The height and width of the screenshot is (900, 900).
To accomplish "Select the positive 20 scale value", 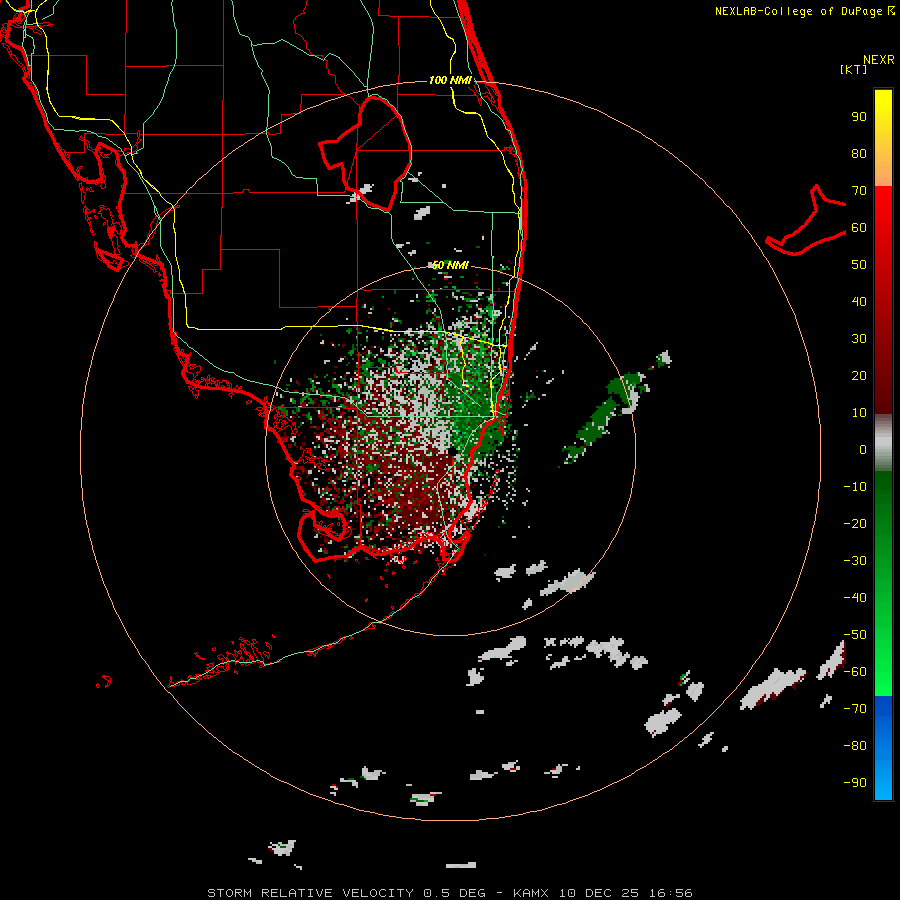I will click(x=859, y=376).
